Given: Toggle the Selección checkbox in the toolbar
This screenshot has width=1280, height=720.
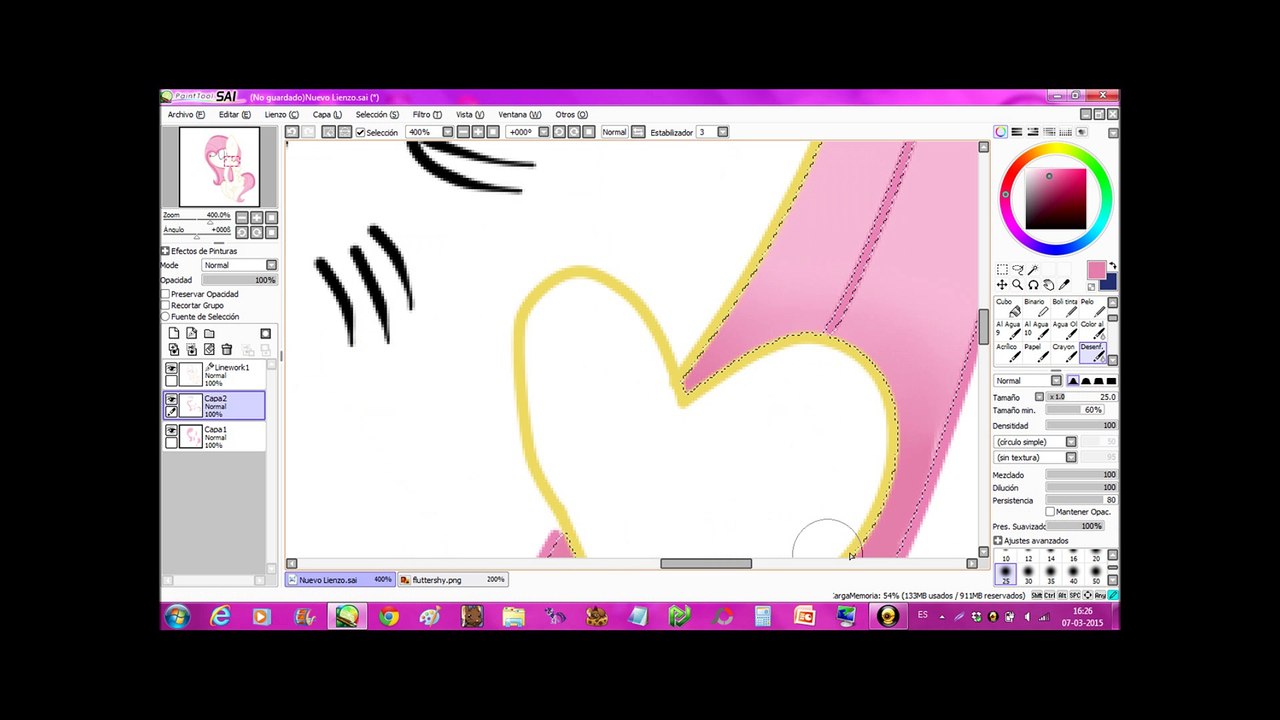Looking at the screenshot, I should click(x=360, y=132).
